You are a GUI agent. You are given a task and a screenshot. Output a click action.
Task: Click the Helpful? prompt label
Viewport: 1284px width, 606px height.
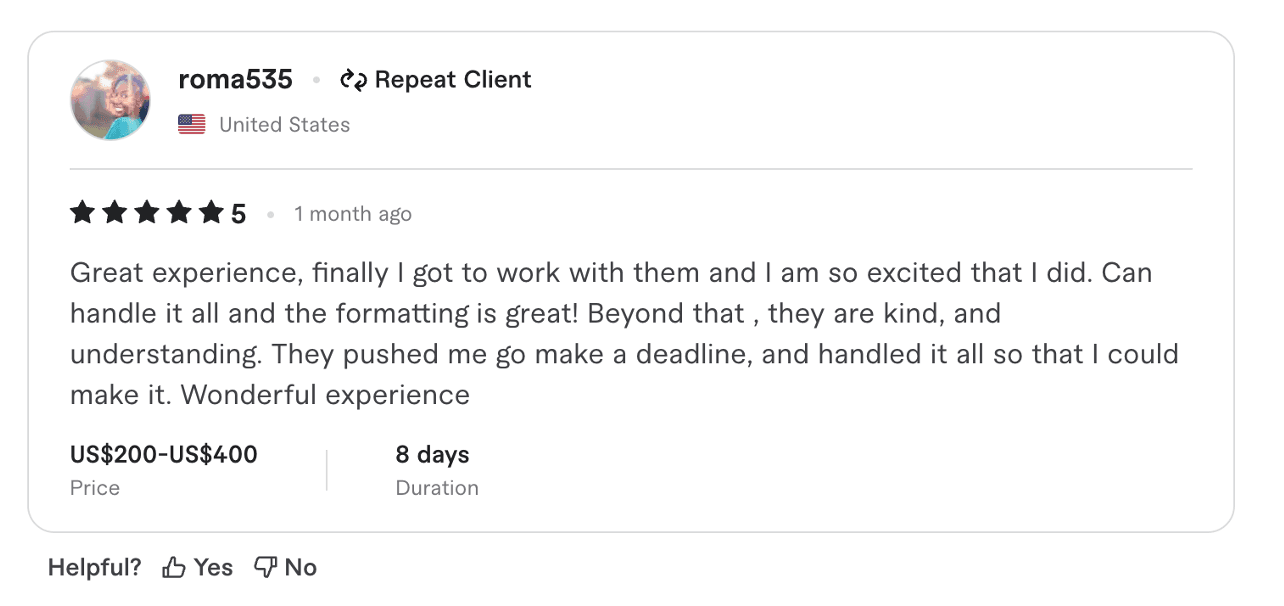pyautogui.click(x=93, y=566)
